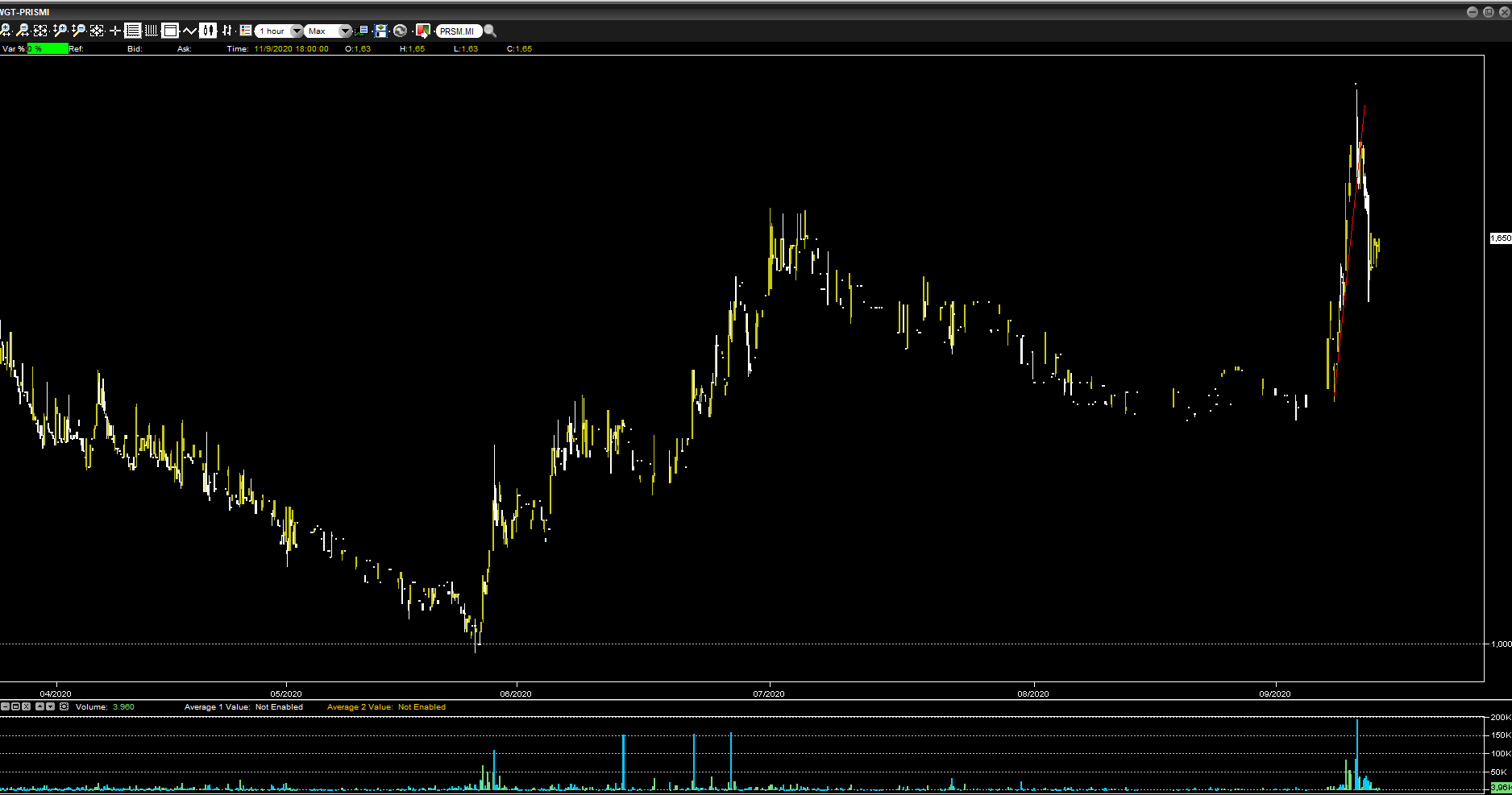Click the red-green export chart icon
Screen dimensions: 1512x795
click(422, 31)
